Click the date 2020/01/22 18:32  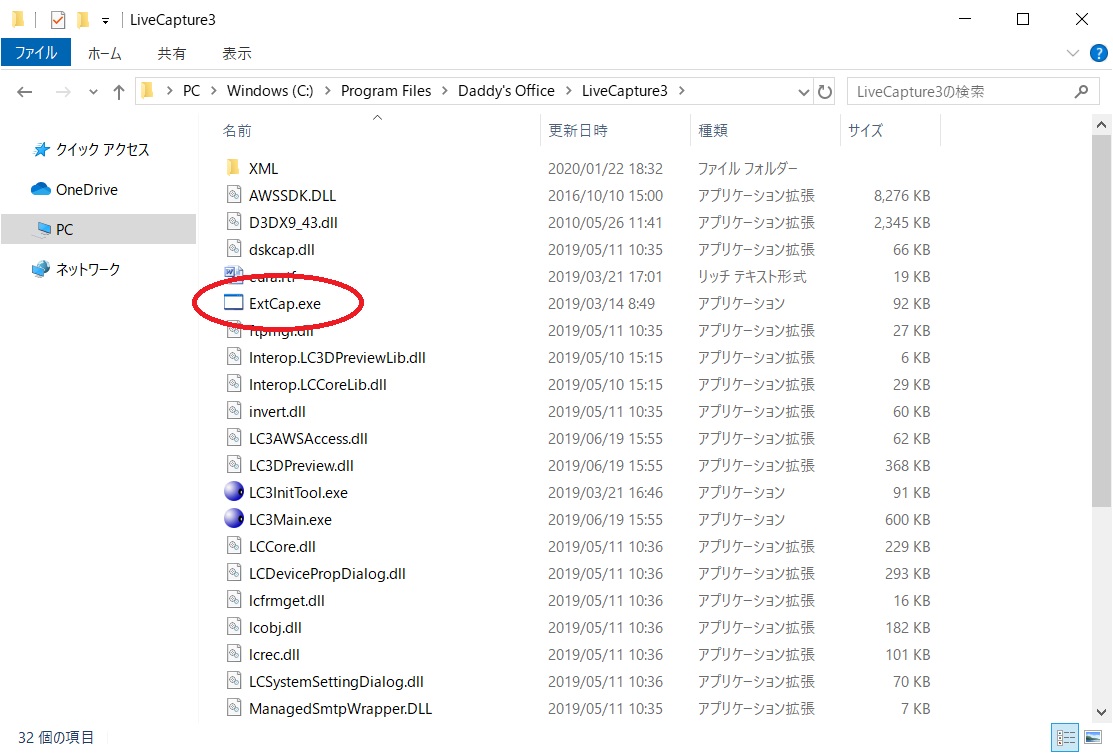[605, 168]
